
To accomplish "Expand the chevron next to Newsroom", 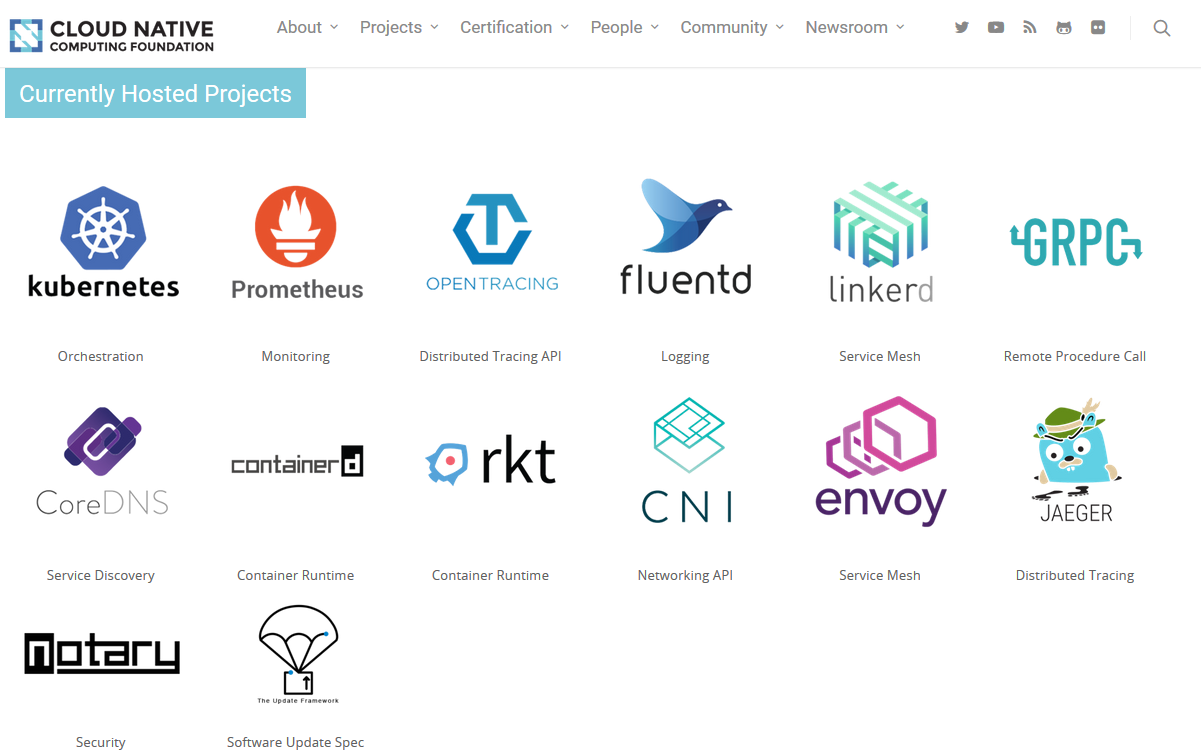I will [x=900, y=28].
